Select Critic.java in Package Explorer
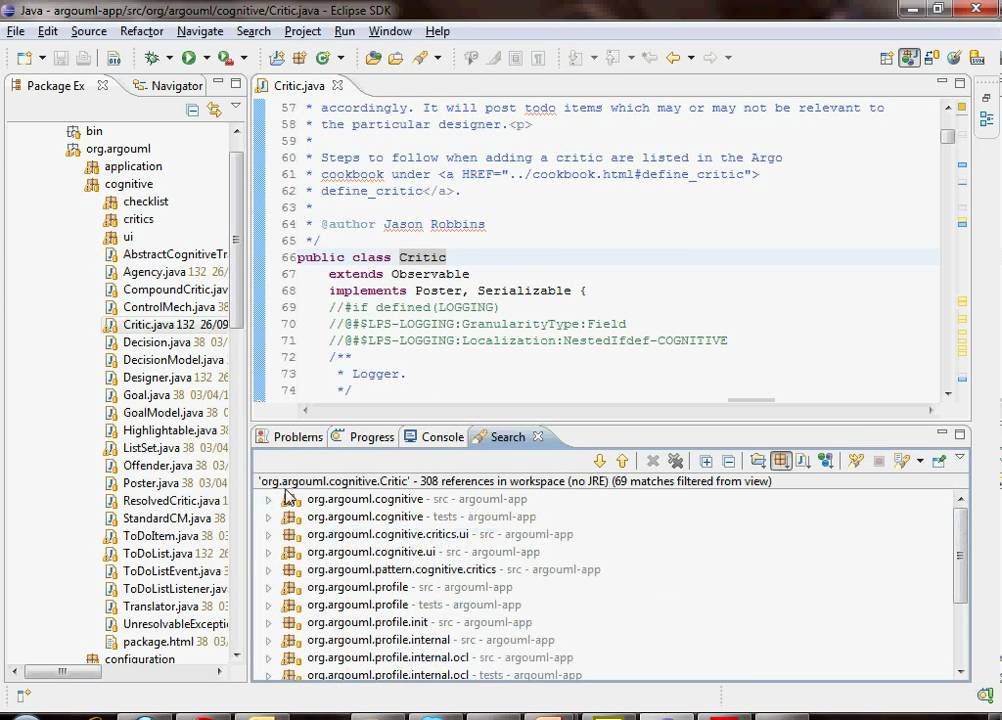 tap(165, 325)
